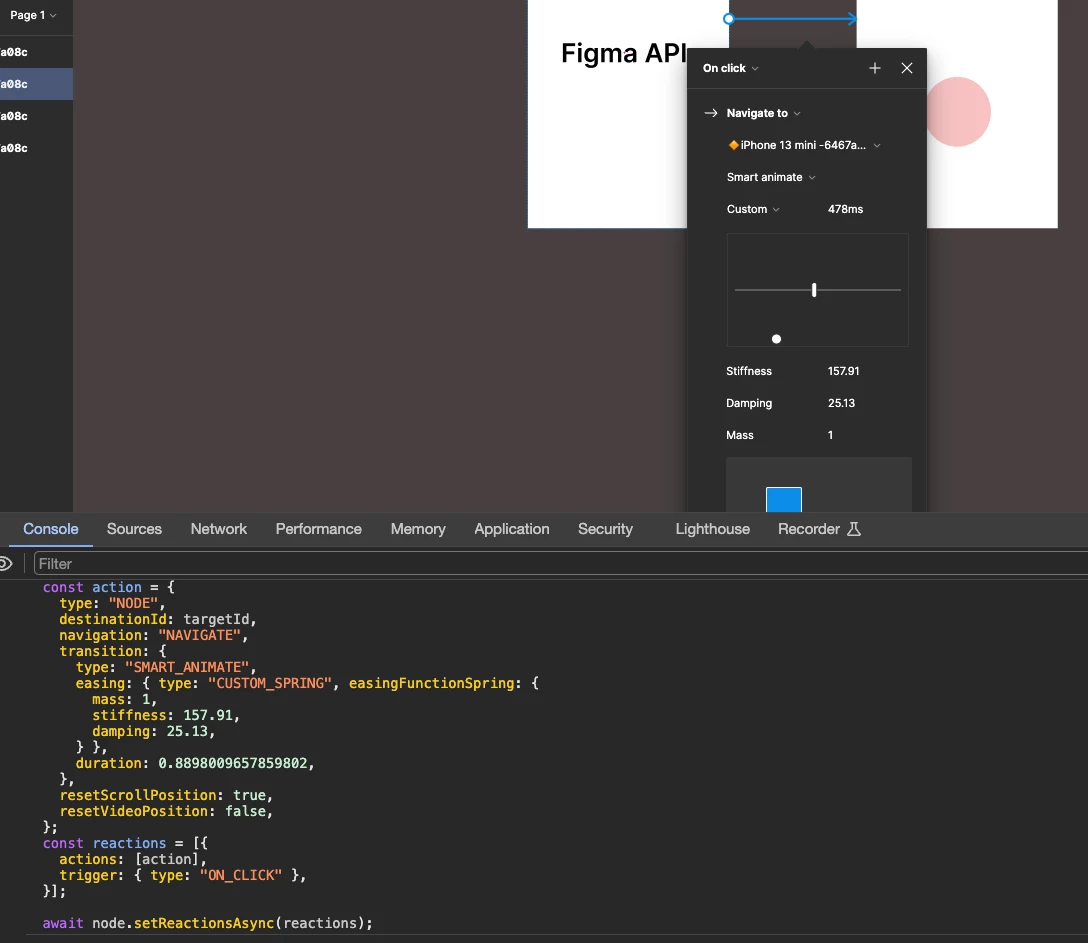Click the spring curve slider handle
The image size is (1088, 943).
click(x=814, y=289)
